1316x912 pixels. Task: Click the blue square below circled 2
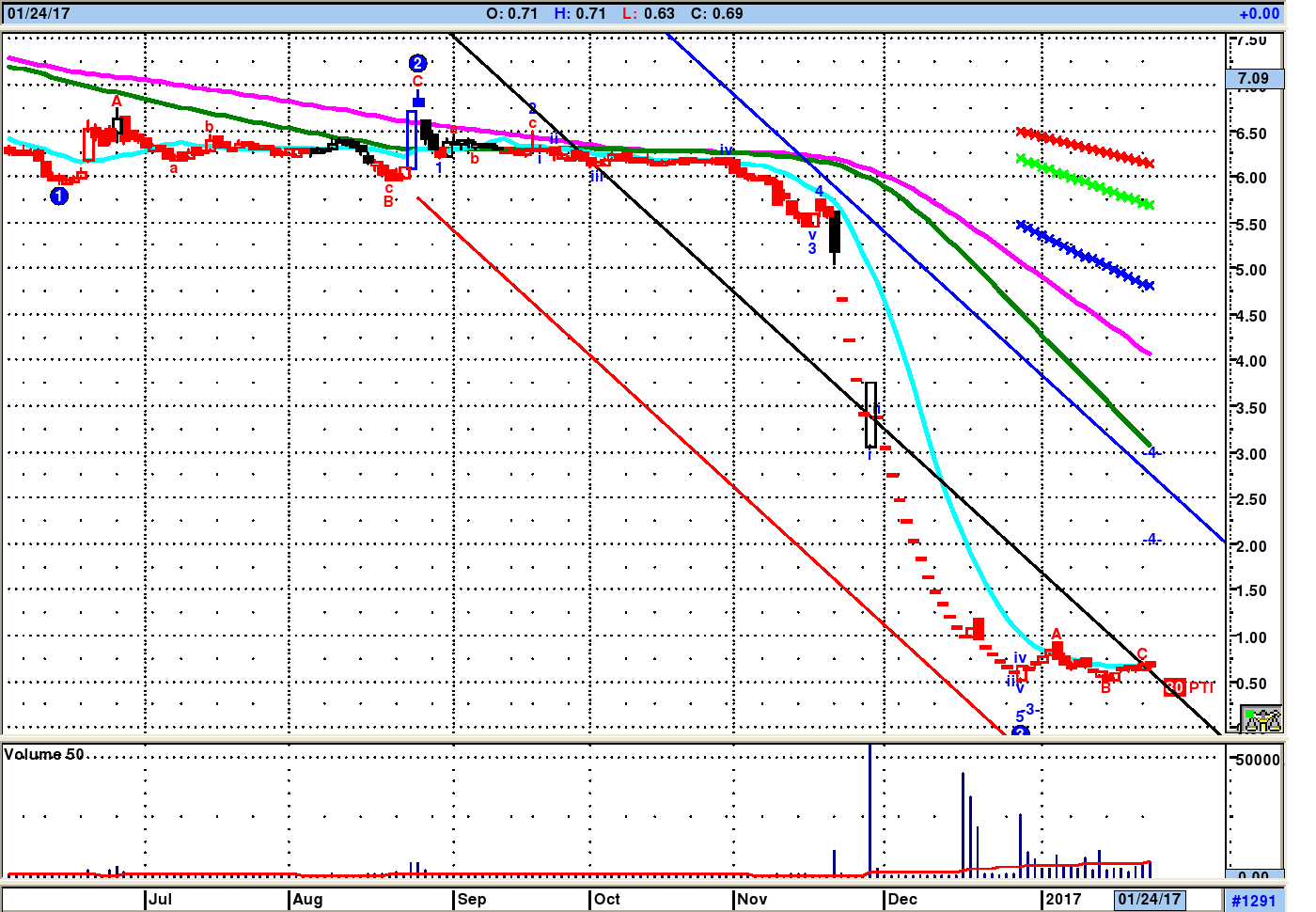418,102
